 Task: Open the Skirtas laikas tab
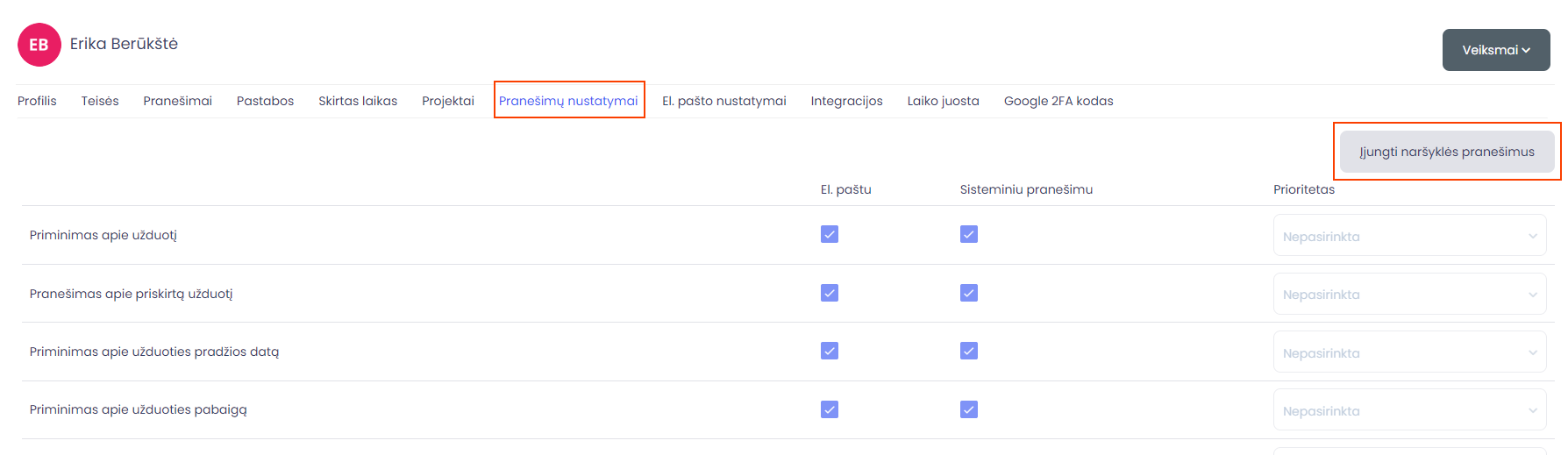pos(358,101)
